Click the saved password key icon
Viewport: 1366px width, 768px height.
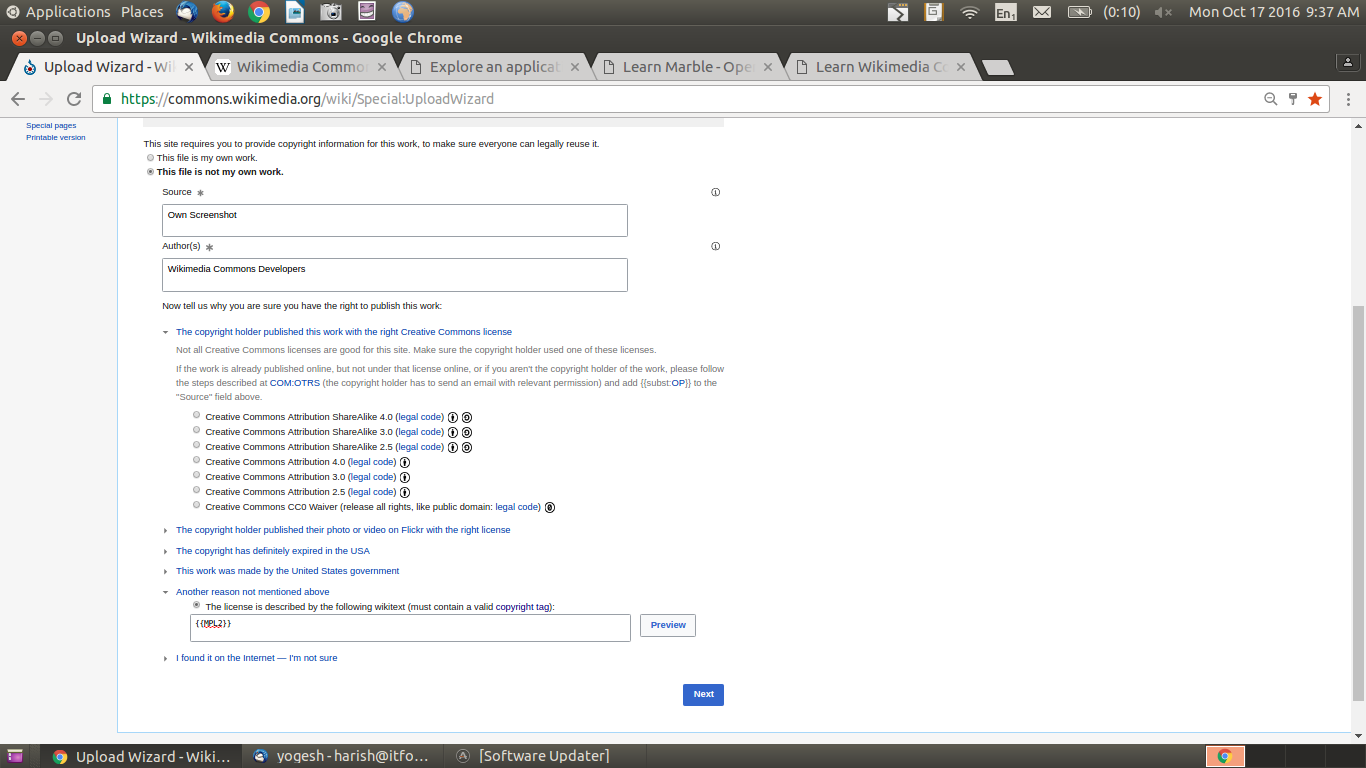point(1293,99)
